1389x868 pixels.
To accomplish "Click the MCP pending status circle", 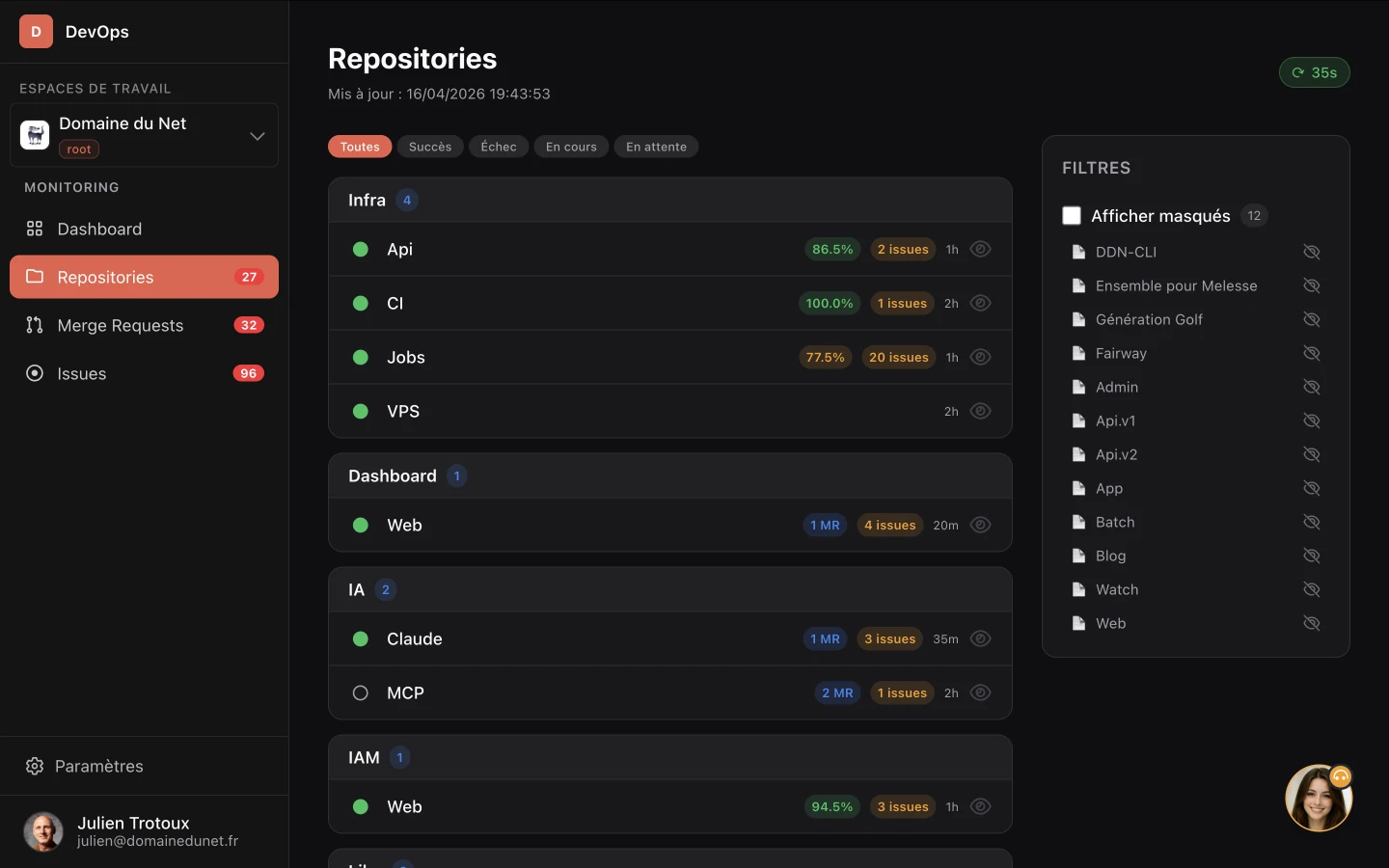I will [x=361, y=692].
